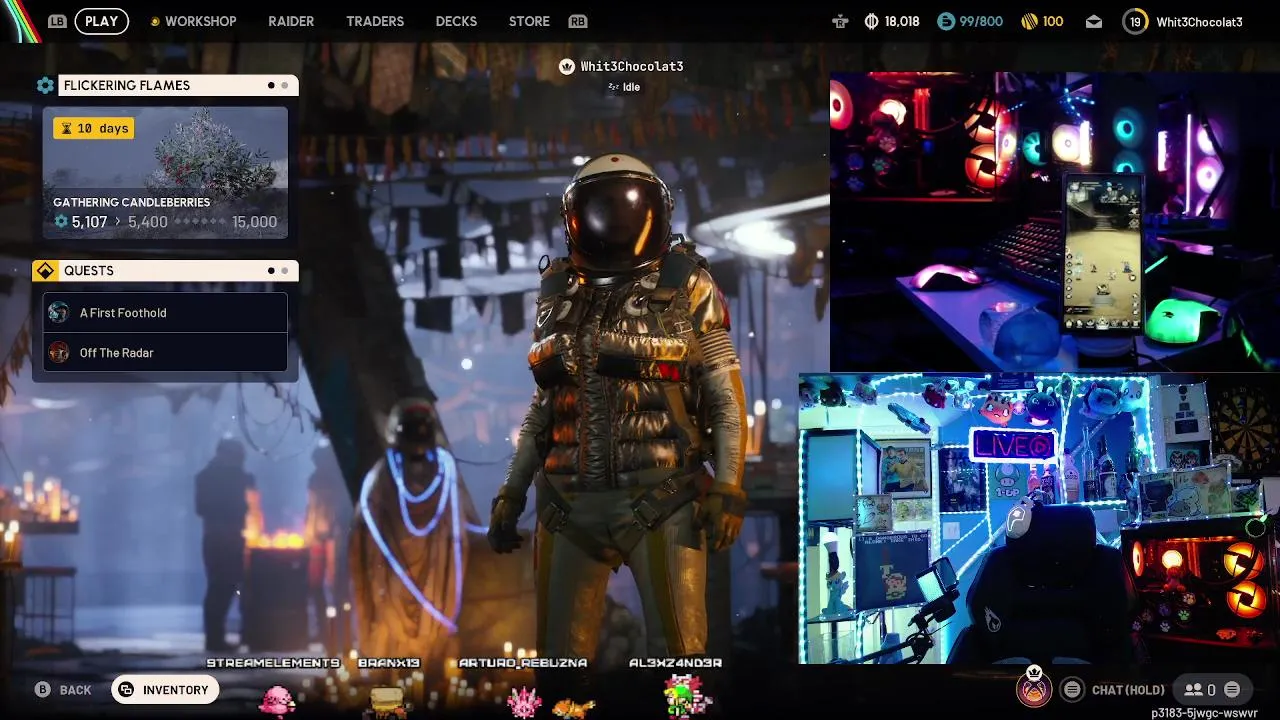Select the second page dot of Flickering Flames
Image resolution: width=1280 pixels, height=720 pixels.
pyautogui.click(x=285, y=86)
